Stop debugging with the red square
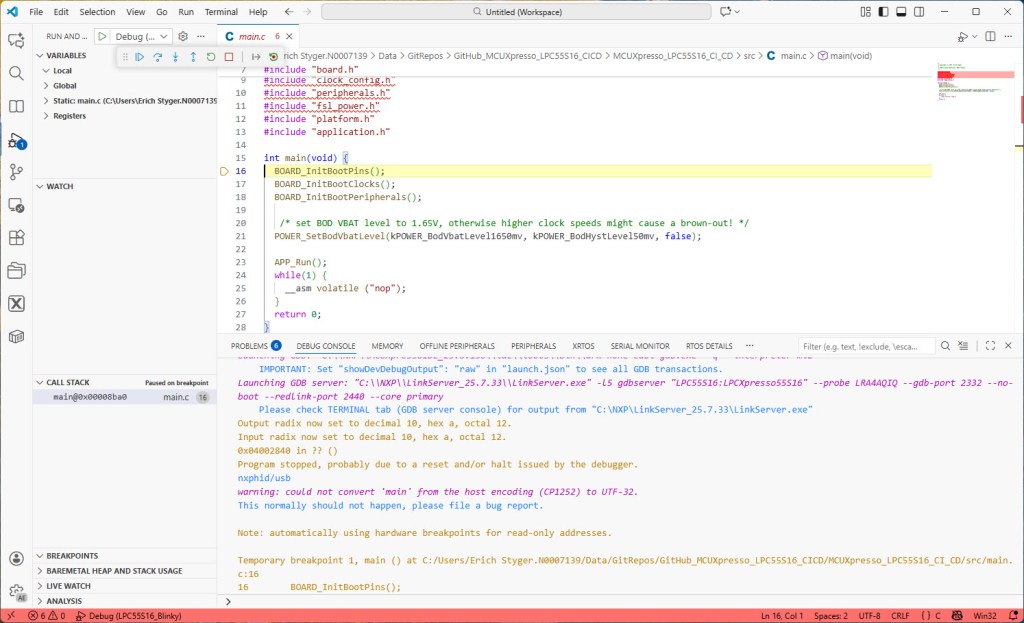Viewport: 1024px width, 623px height. point(229,57)
